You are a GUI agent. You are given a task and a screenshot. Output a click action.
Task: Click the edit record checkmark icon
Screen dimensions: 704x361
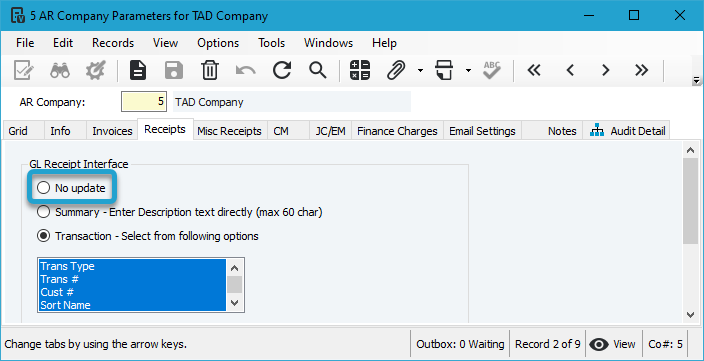tap(23, 70)
